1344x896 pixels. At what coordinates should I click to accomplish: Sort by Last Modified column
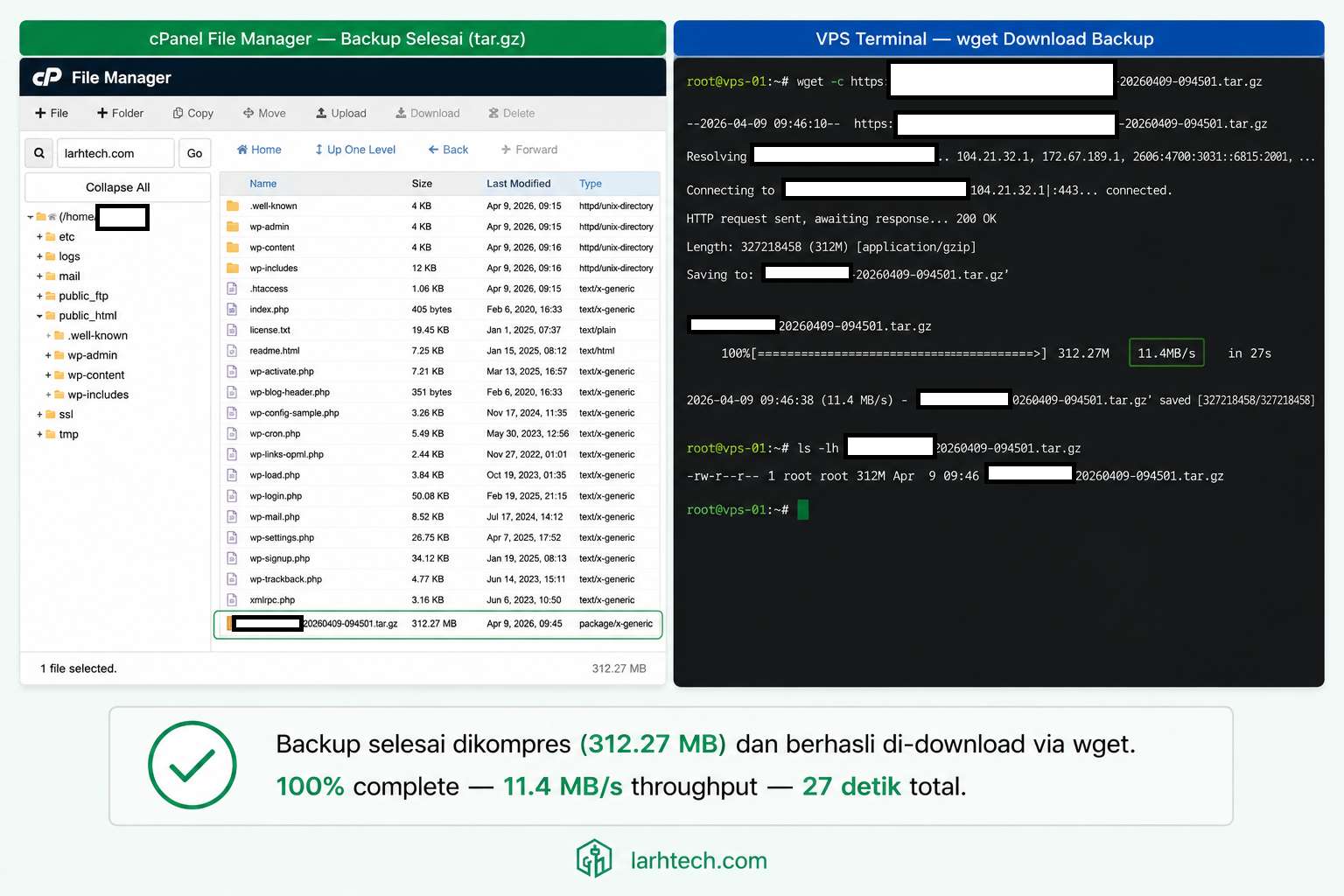519,184
